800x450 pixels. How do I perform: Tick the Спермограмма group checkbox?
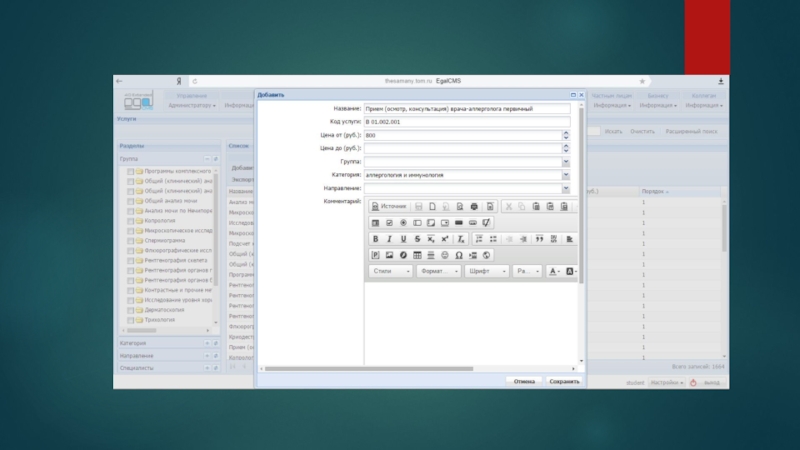coord(130,240)
